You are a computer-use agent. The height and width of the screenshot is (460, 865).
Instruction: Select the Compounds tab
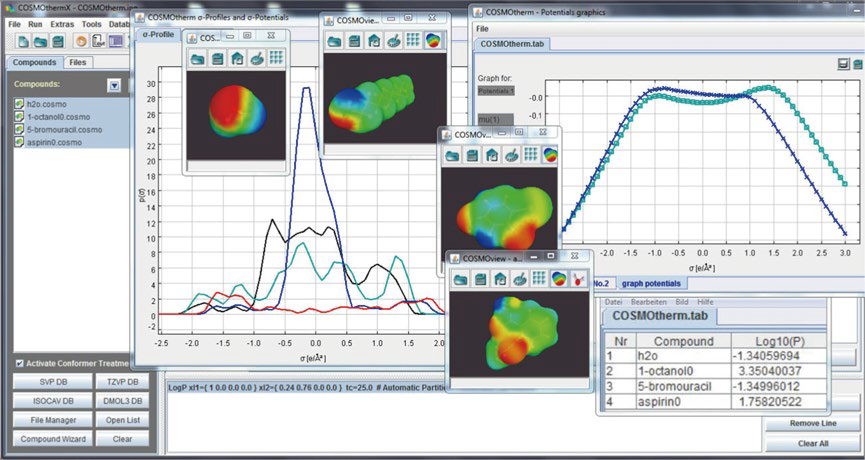(35, 62)
